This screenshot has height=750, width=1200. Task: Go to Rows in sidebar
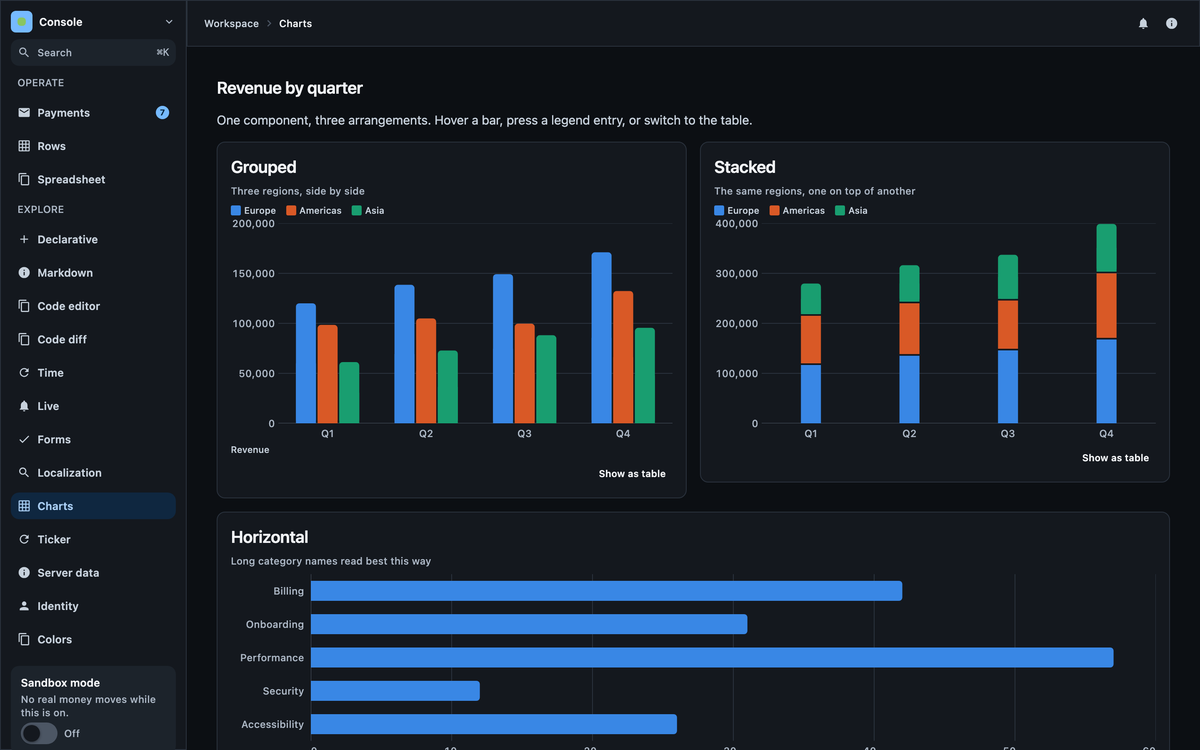pos(93,146)
